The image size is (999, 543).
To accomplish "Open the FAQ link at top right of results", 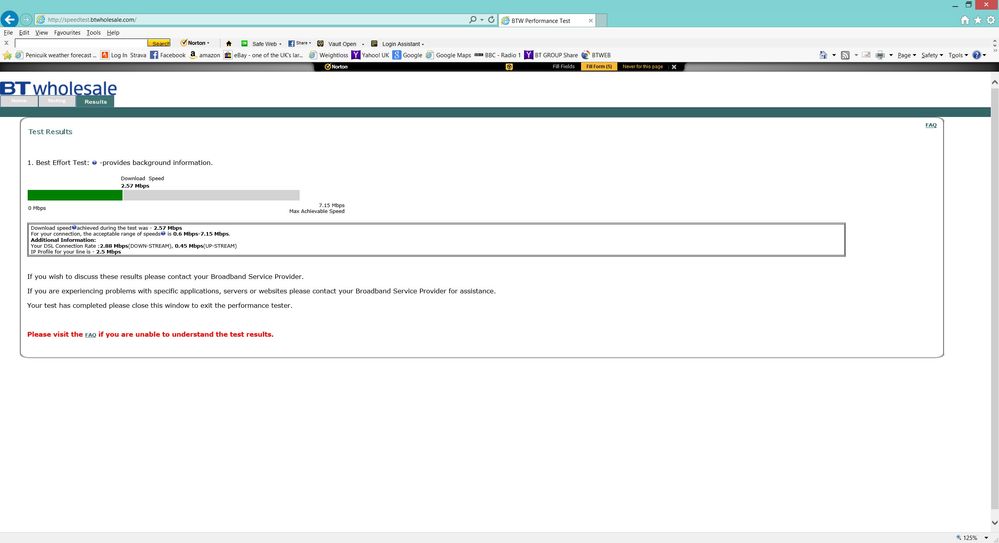I will pos(931,126).
